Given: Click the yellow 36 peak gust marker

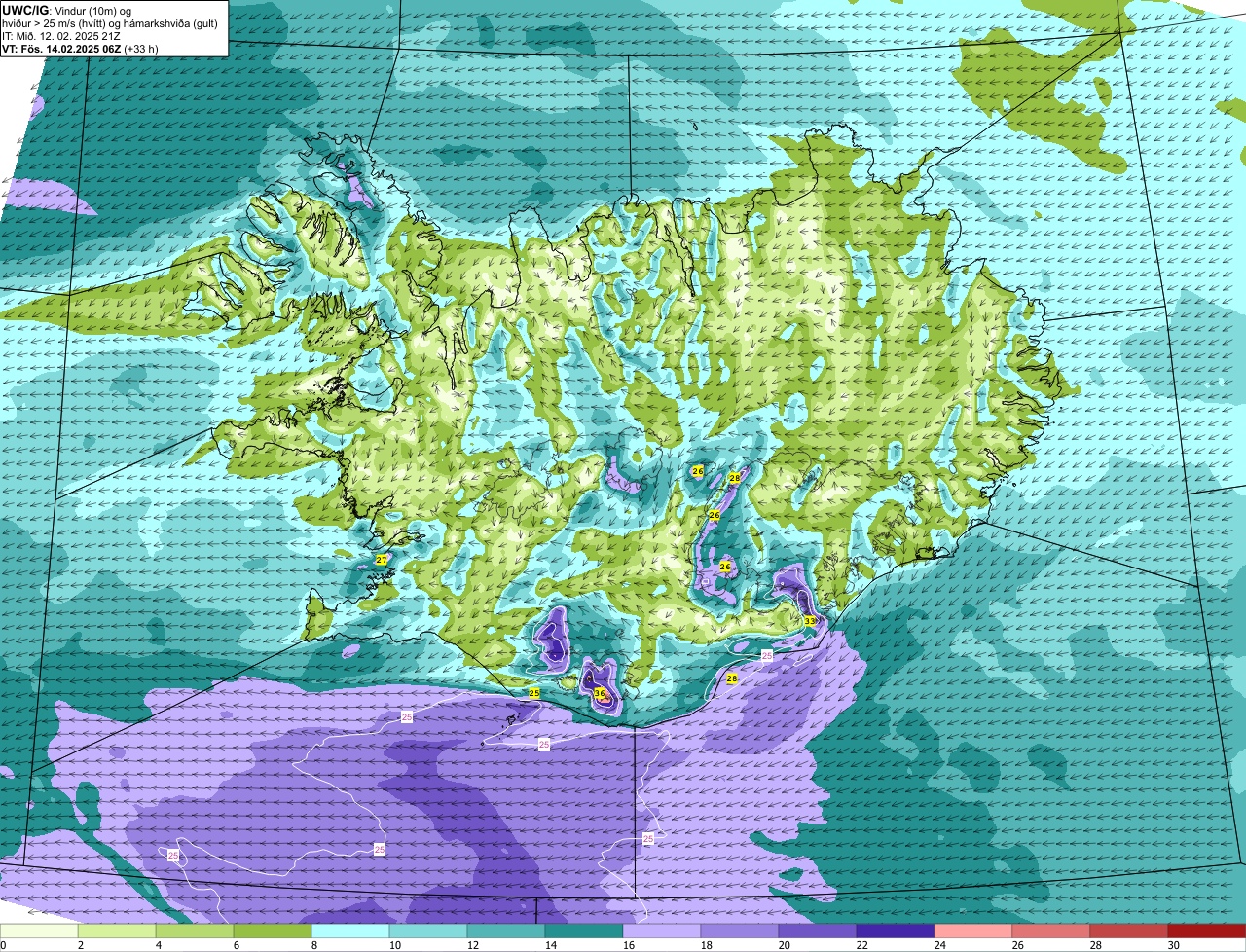Looking at the screenshot, I should [x=600, y=694].
